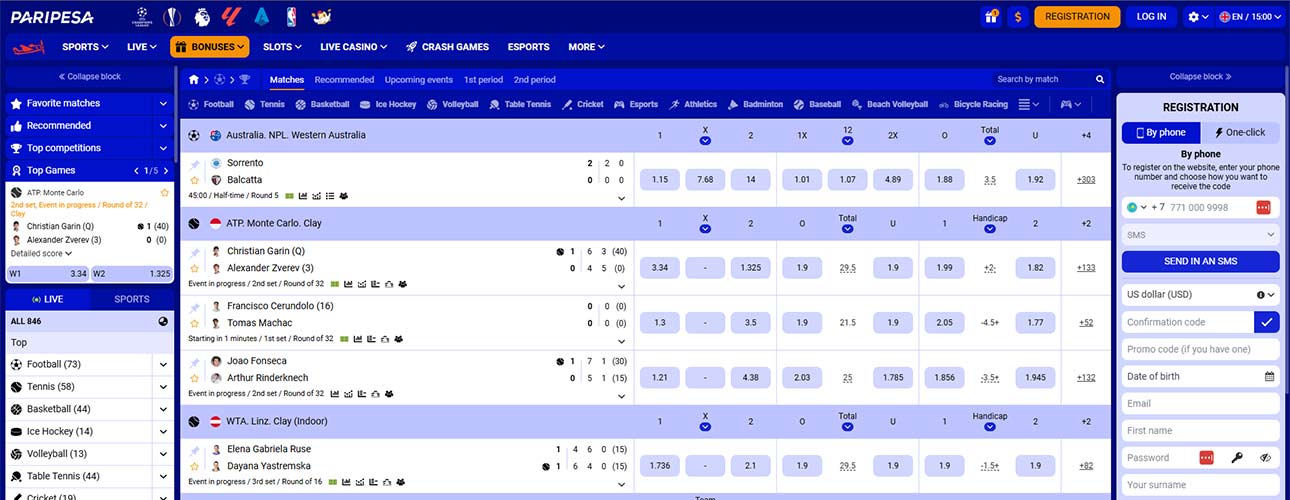Viewport: 1290px width, 500px height.
Task: Open the US dollar currency dropdown
Action: click(1200, 295)
